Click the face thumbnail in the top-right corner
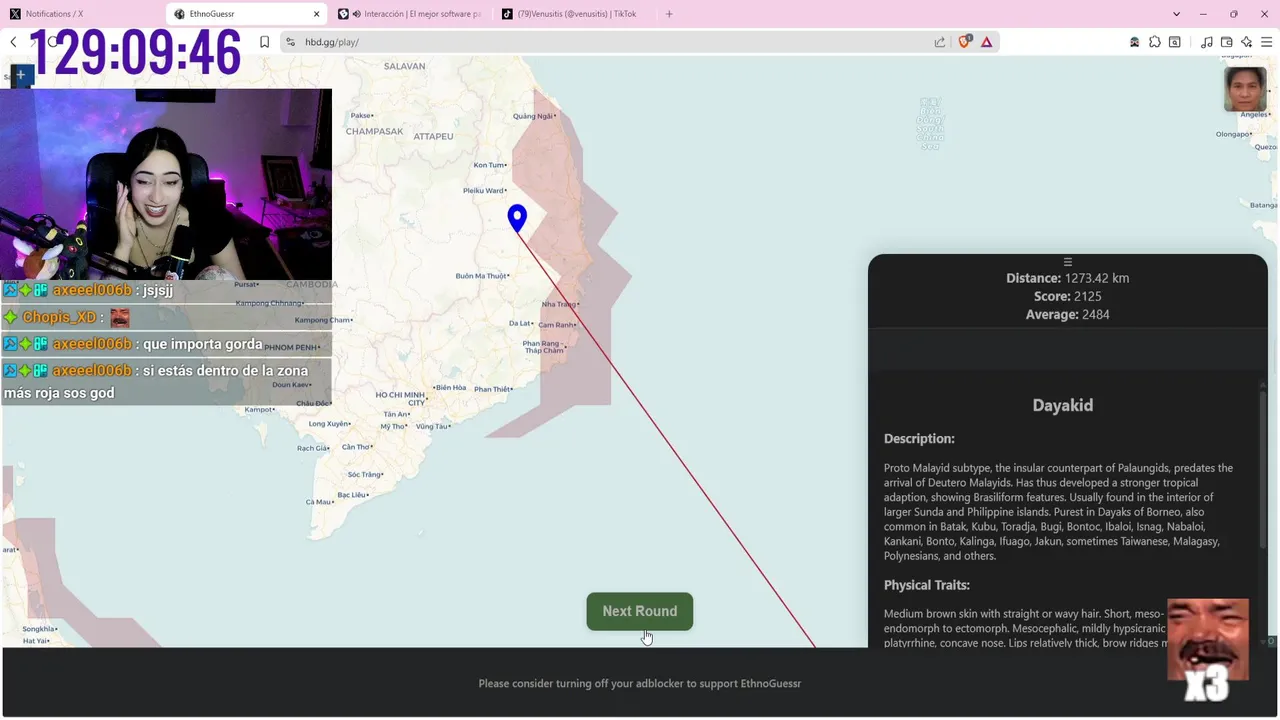Image resolution: width=1280 pixels, height=720 pixels. 1245,89
